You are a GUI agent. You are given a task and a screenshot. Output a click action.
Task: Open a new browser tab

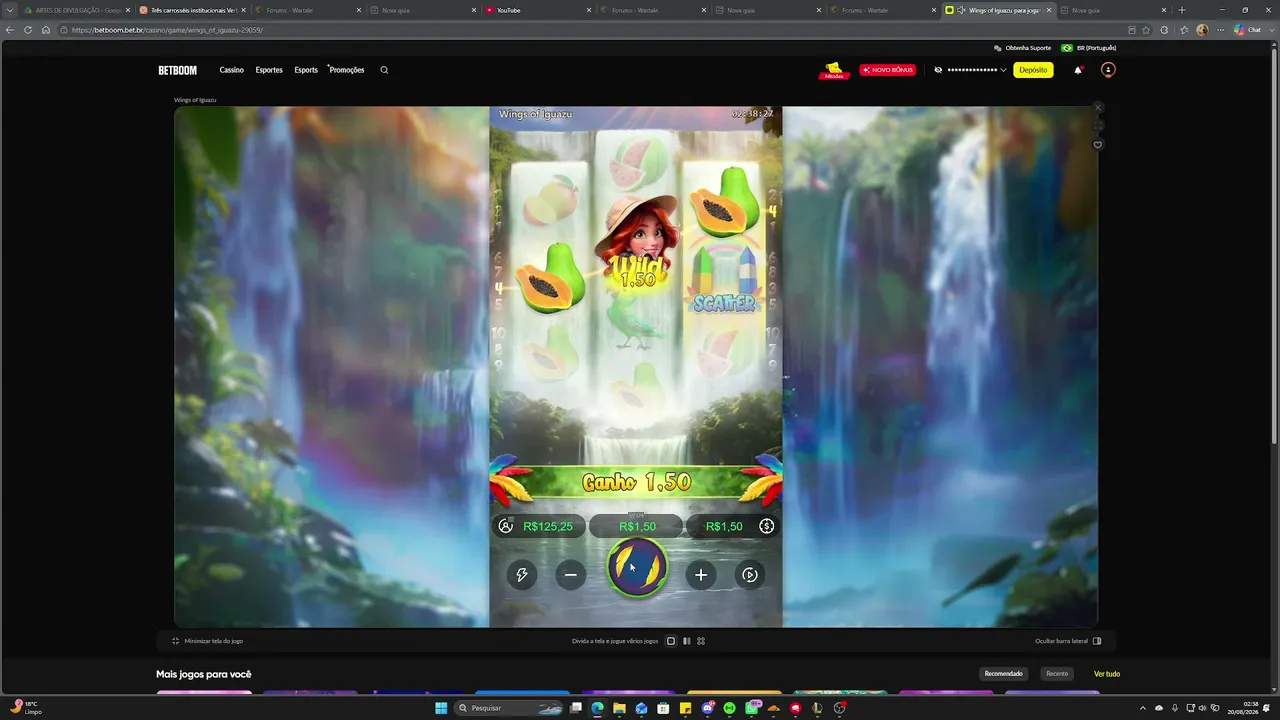click(x=1182, y=10)
